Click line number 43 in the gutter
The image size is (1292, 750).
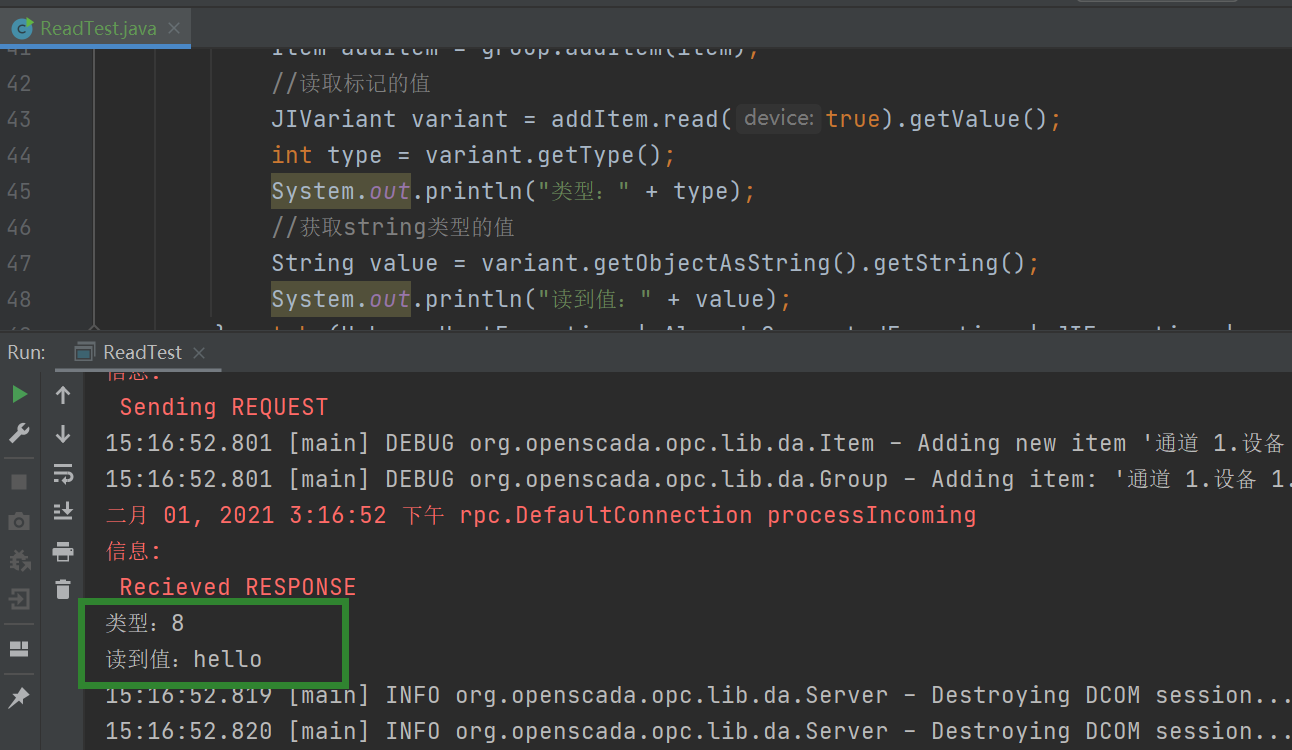(x=18, y=119)
